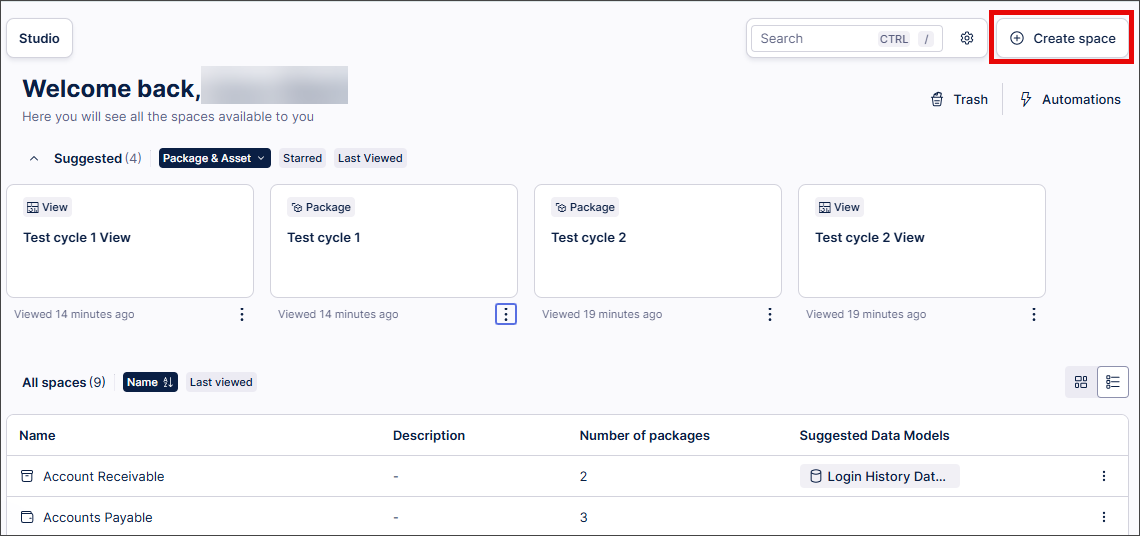Open row menu for Account Receivable
Viewport: 1140px width, 536px height.
(x=1104, y=476)
